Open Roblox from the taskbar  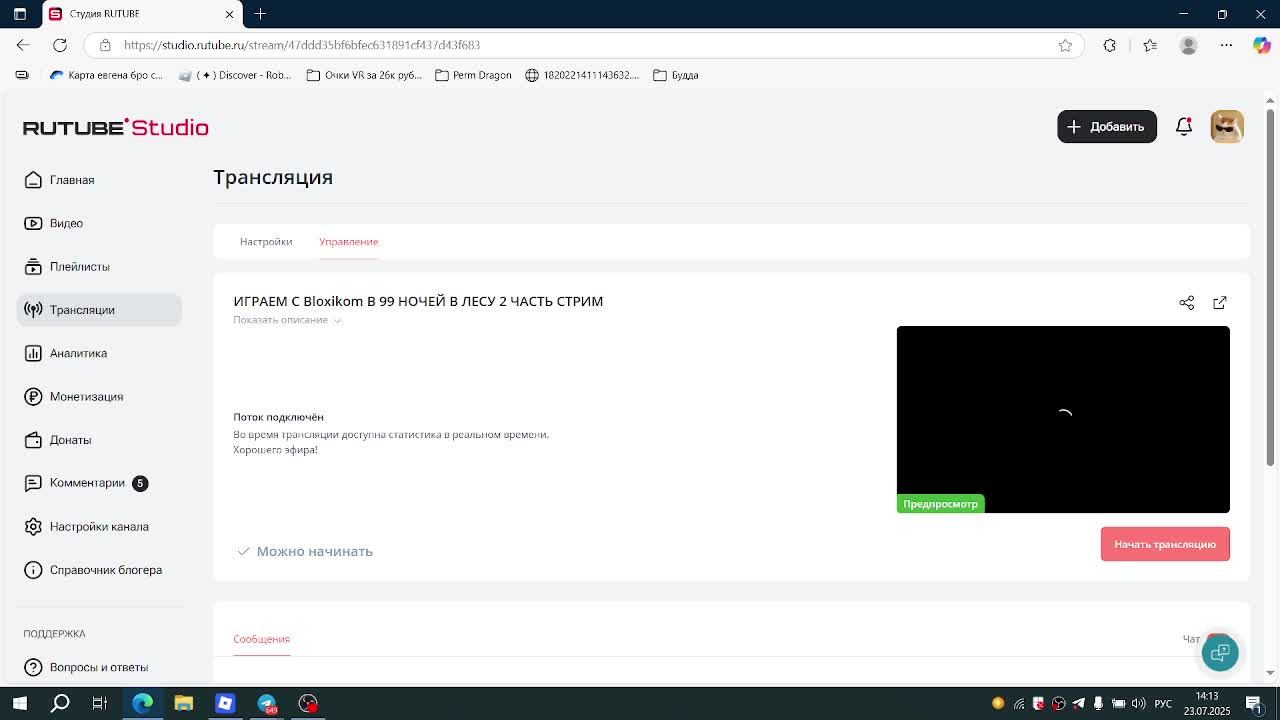225,703
